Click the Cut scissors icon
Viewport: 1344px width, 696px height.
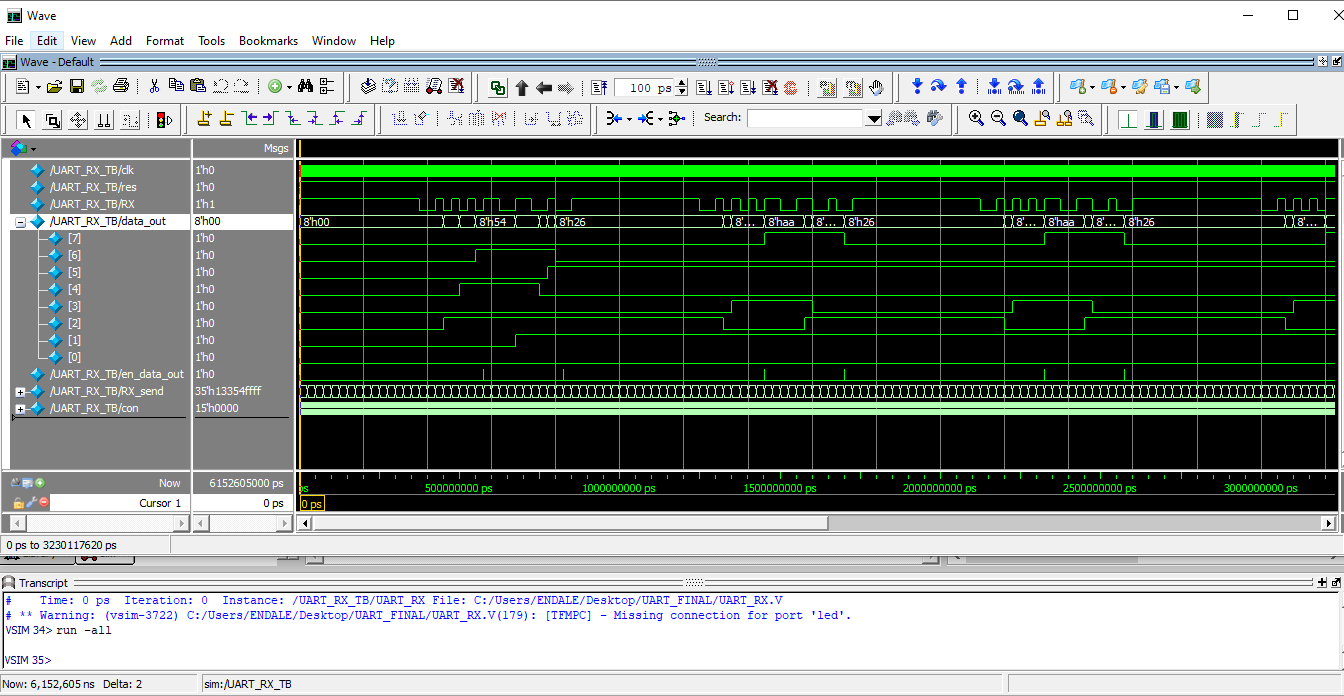[x=154, y=87]
